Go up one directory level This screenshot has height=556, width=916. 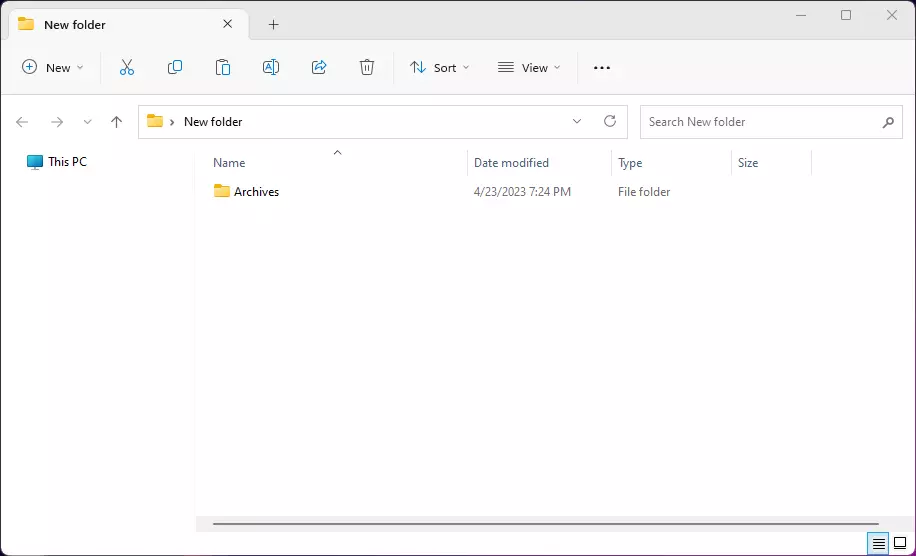tap(116, 122)
